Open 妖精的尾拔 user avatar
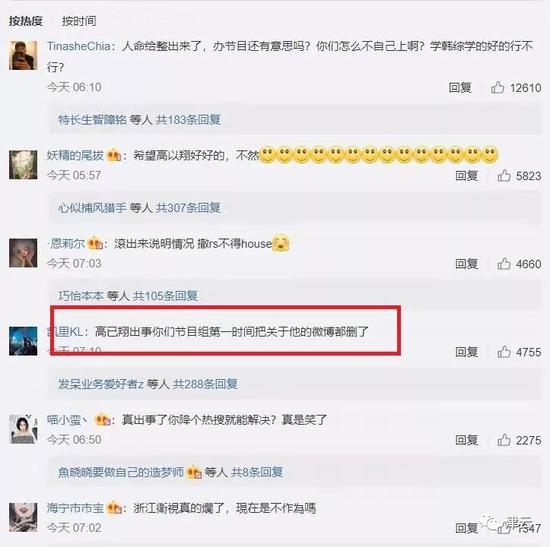 (23, 165)
